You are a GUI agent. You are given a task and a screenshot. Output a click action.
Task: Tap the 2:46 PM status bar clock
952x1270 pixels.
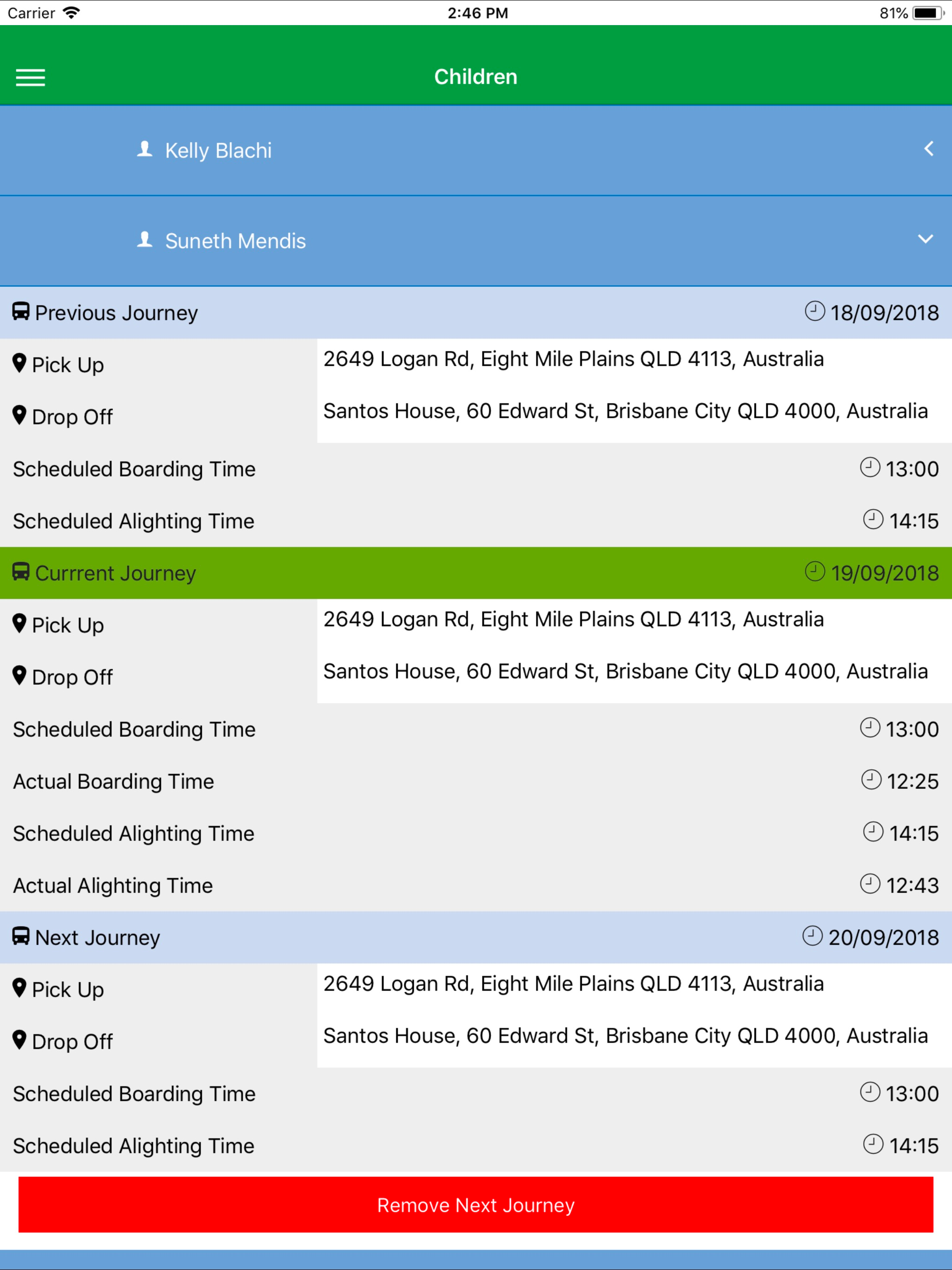coord(478,13)
